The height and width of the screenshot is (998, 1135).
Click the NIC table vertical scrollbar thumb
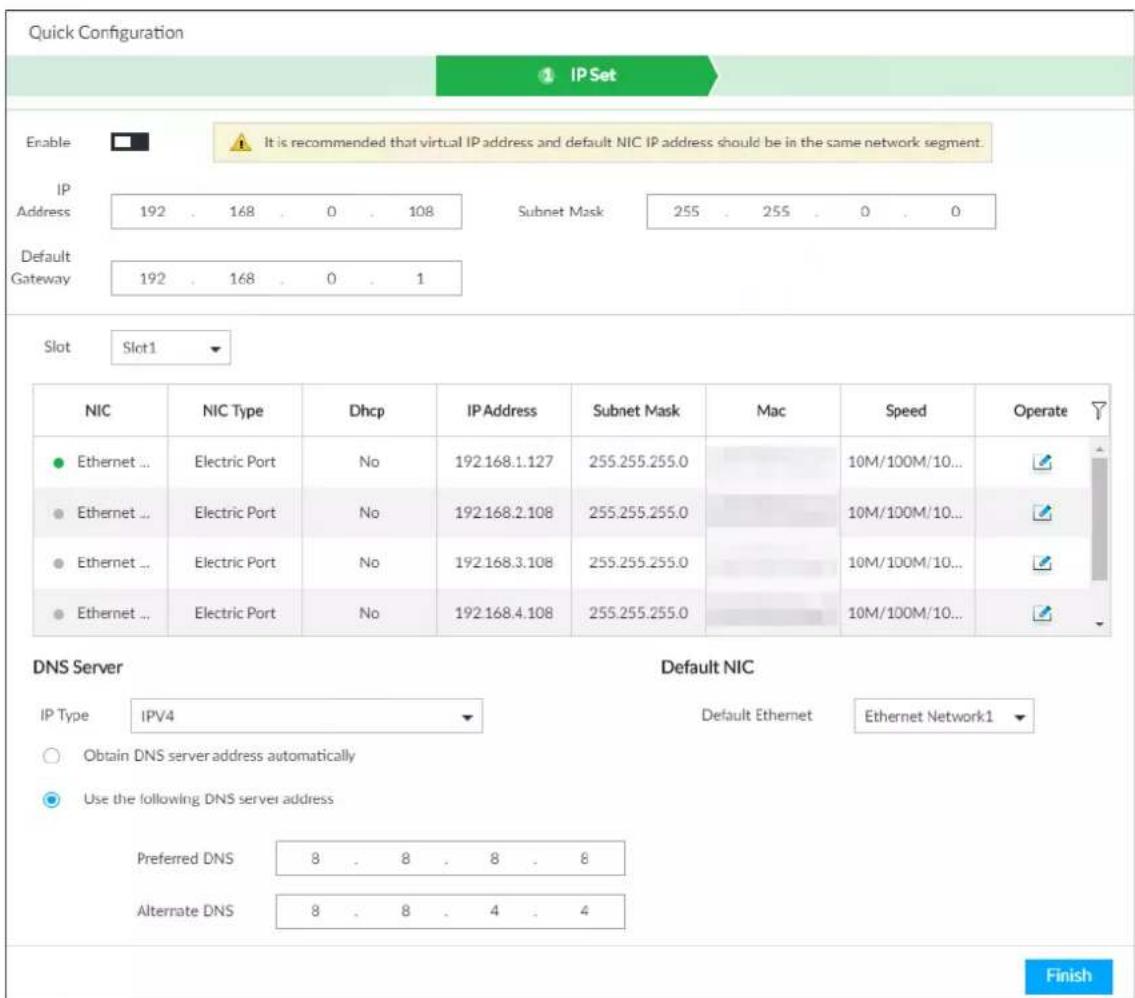1100,519
